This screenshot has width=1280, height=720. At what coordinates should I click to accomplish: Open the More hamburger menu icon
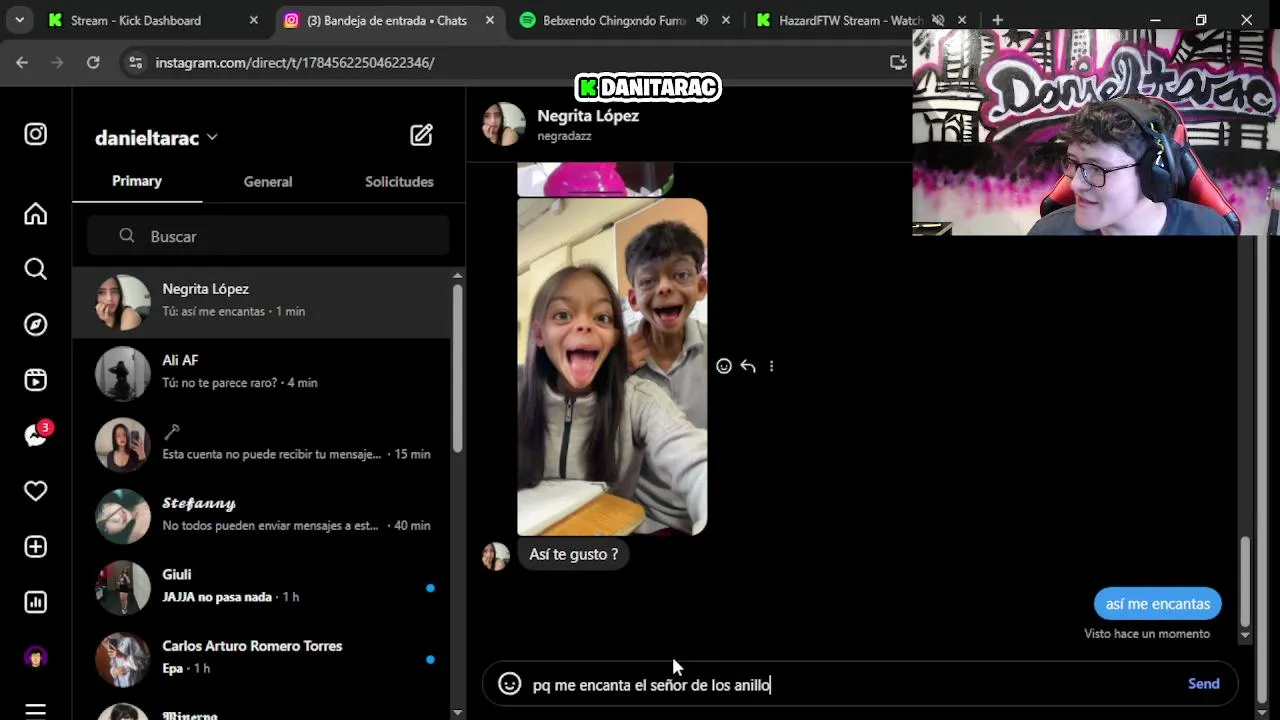pos(36,711)
